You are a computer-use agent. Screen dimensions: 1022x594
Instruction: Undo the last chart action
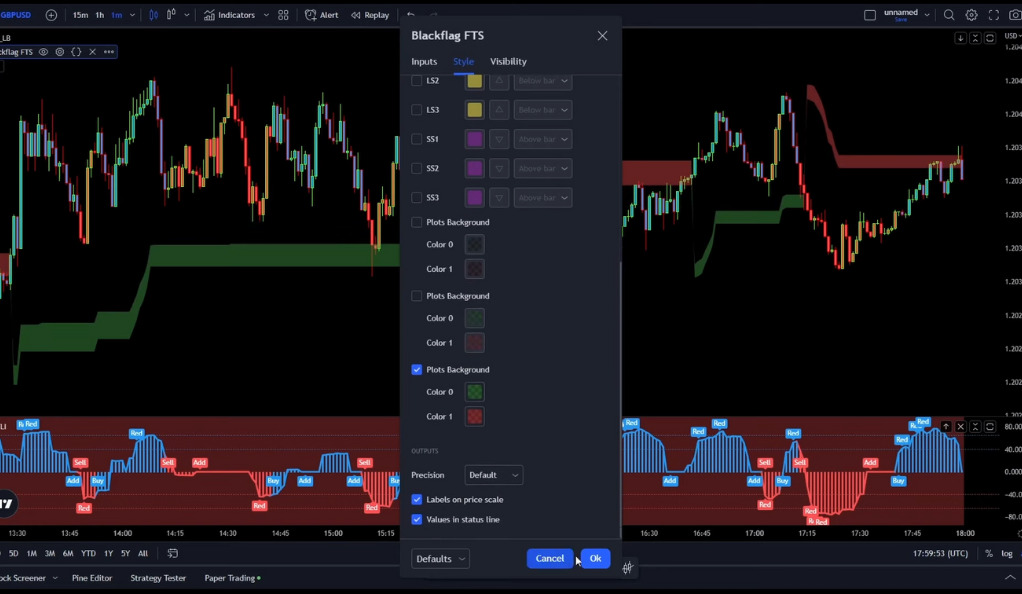click(411, 15)
